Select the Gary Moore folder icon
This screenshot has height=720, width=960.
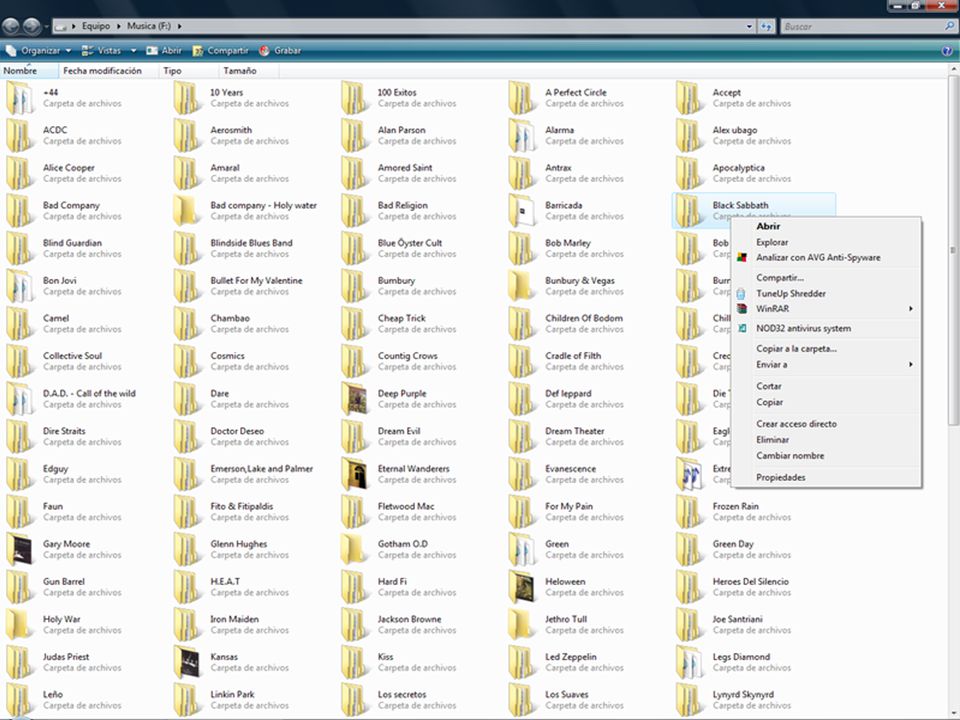pyautogui.click(x=20, y=550)
